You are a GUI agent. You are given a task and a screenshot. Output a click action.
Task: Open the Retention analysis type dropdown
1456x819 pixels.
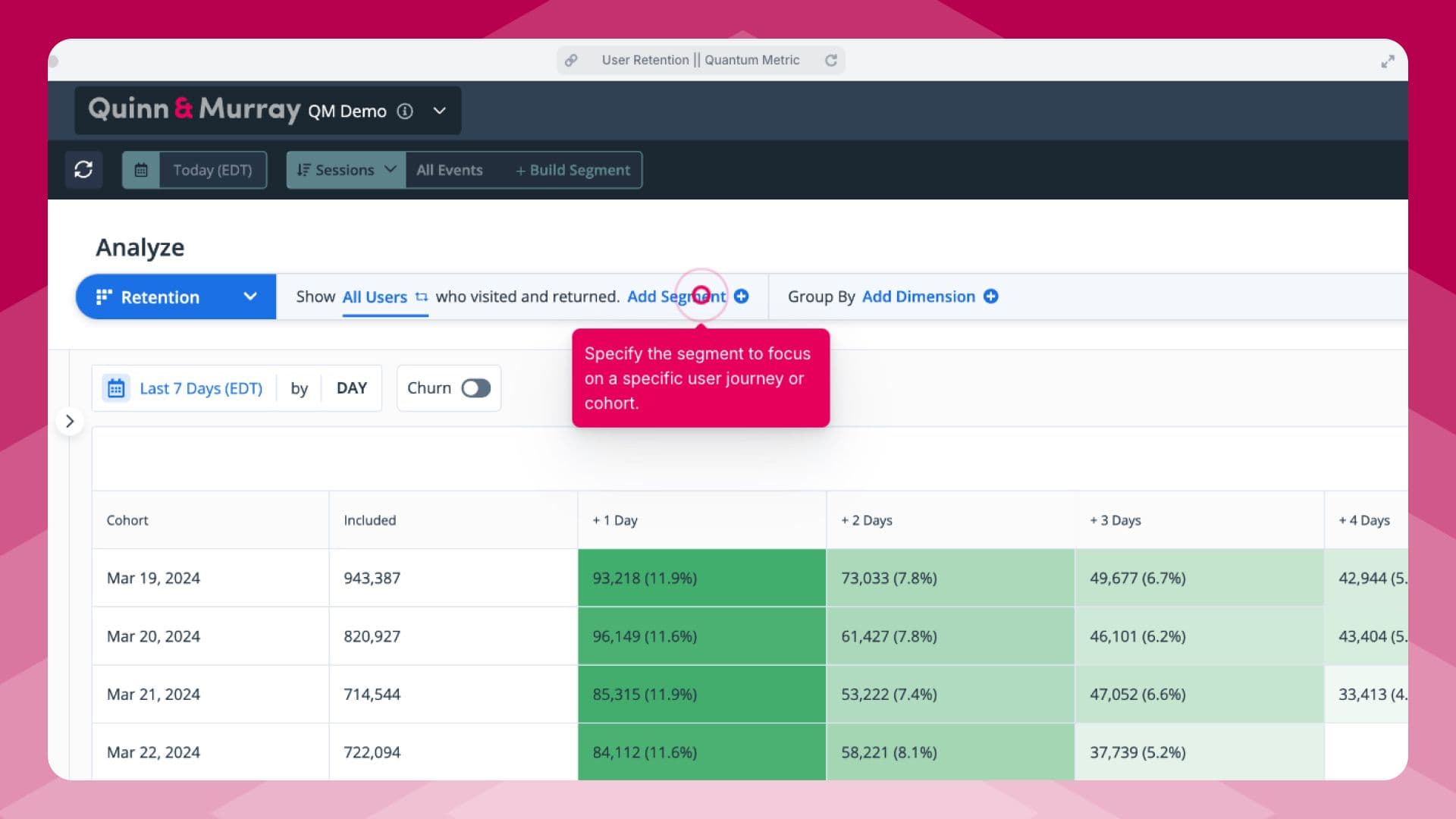pos(249,297)
